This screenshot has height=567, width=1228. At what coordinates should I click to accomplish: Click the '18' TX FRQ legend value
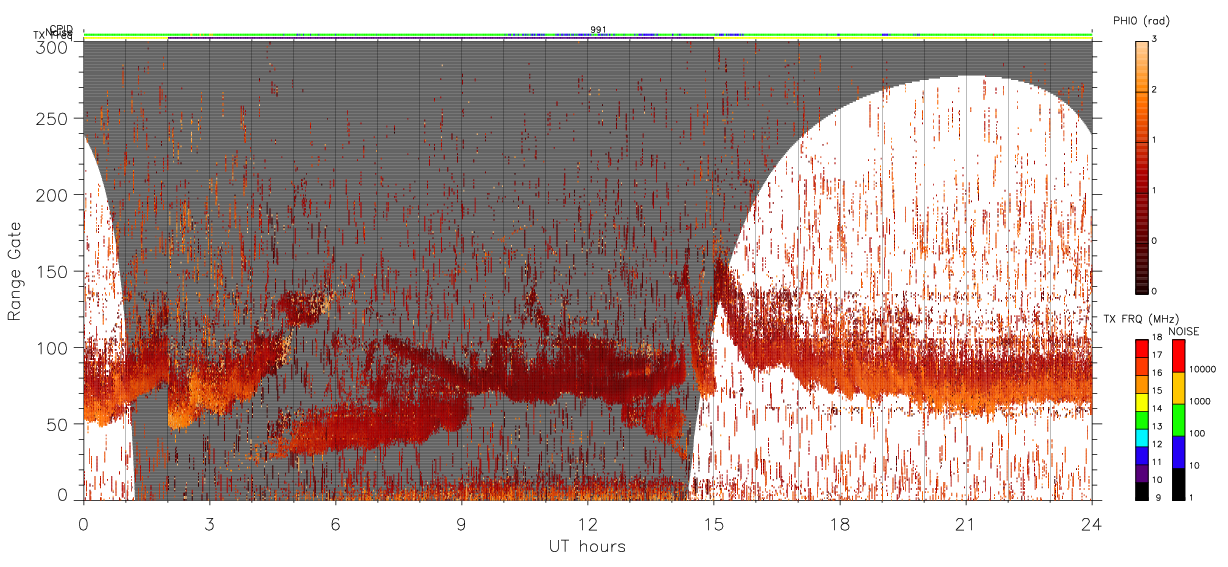[x=1157, y=337]
